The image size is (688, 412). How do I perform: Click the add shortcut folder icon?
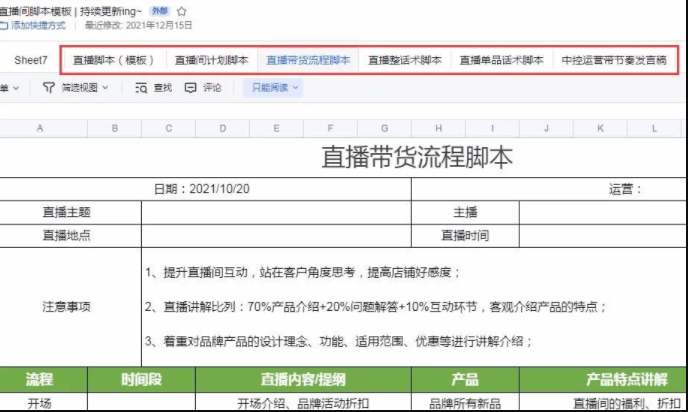click(4, 25)
